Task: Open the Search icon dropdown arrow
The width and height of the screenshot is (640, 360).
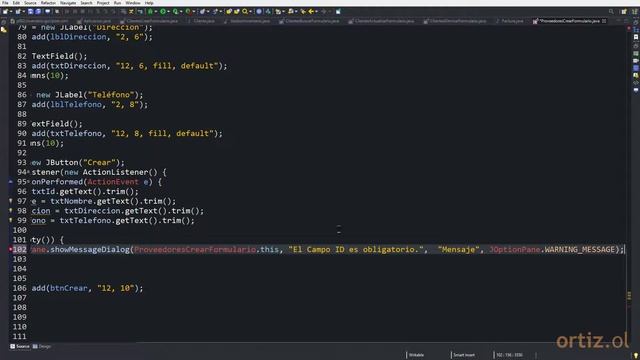Action: (x=250, y=11)
